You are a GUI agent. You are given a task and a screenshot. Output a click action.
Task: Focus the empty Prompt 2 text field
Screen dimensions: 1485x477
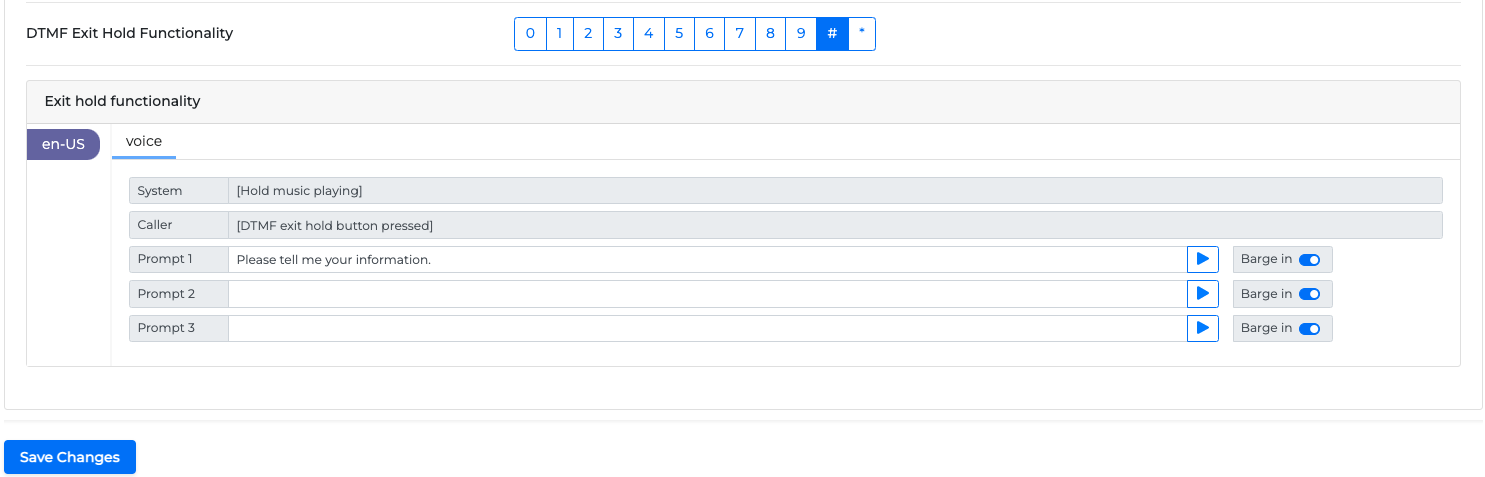[x=707, y=294]
